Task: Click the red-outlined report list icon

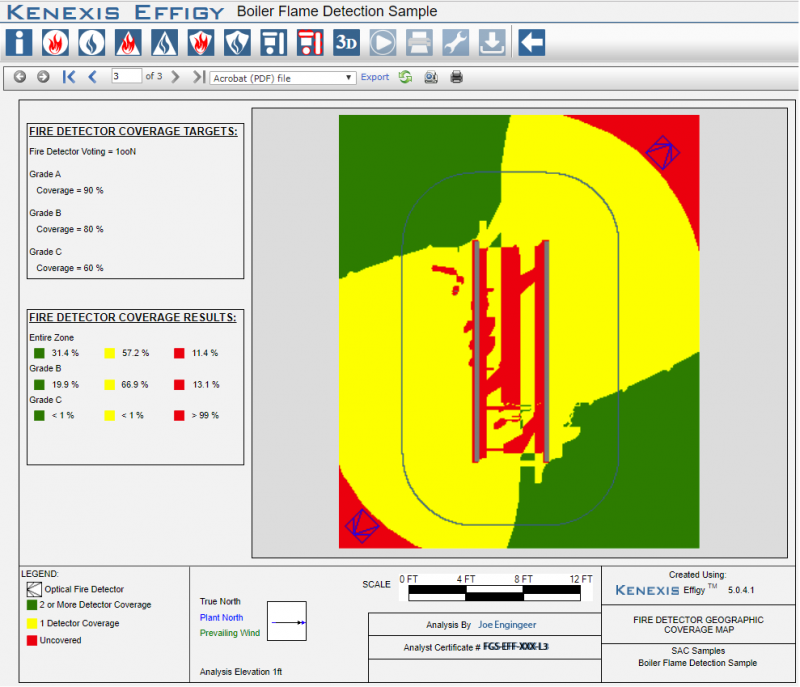Action: pyautogui.click(x=310, y=43)
